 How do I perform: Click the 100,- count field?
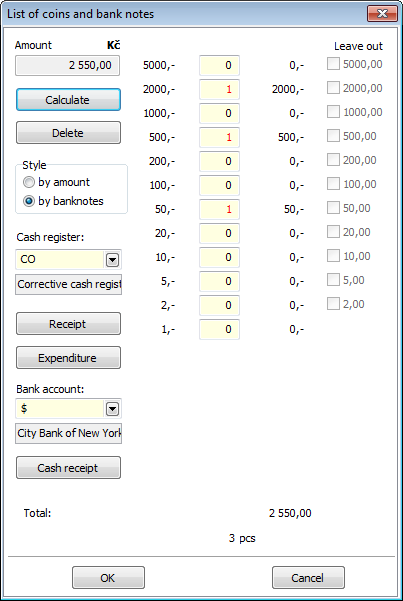(x=219, y=186)
